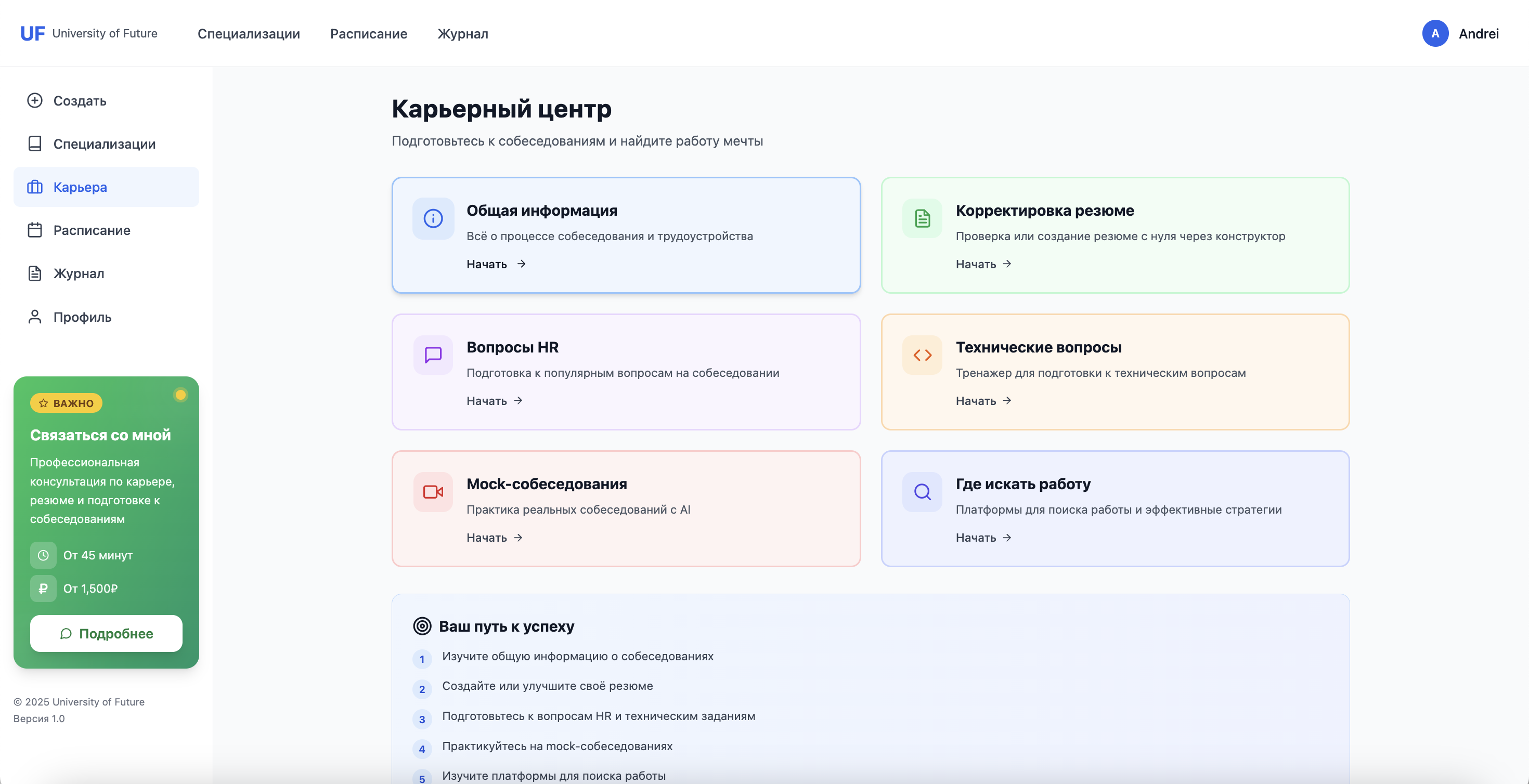Click the info icon in Общая информация card
The width and height of the screenshot is (1529, 784).
[x=433, y=218]
